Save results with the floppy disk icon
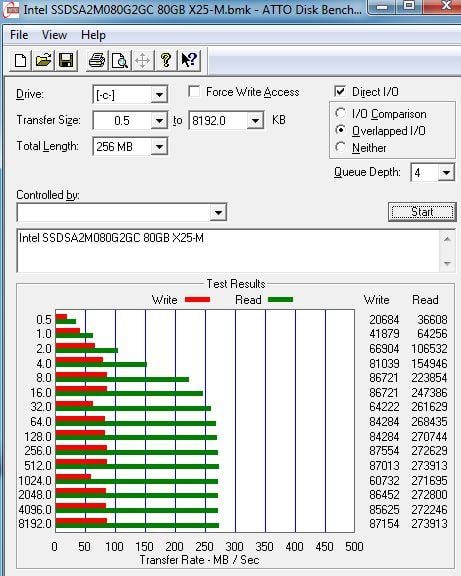Screen dimensions: 461x576 click(66, 60)
